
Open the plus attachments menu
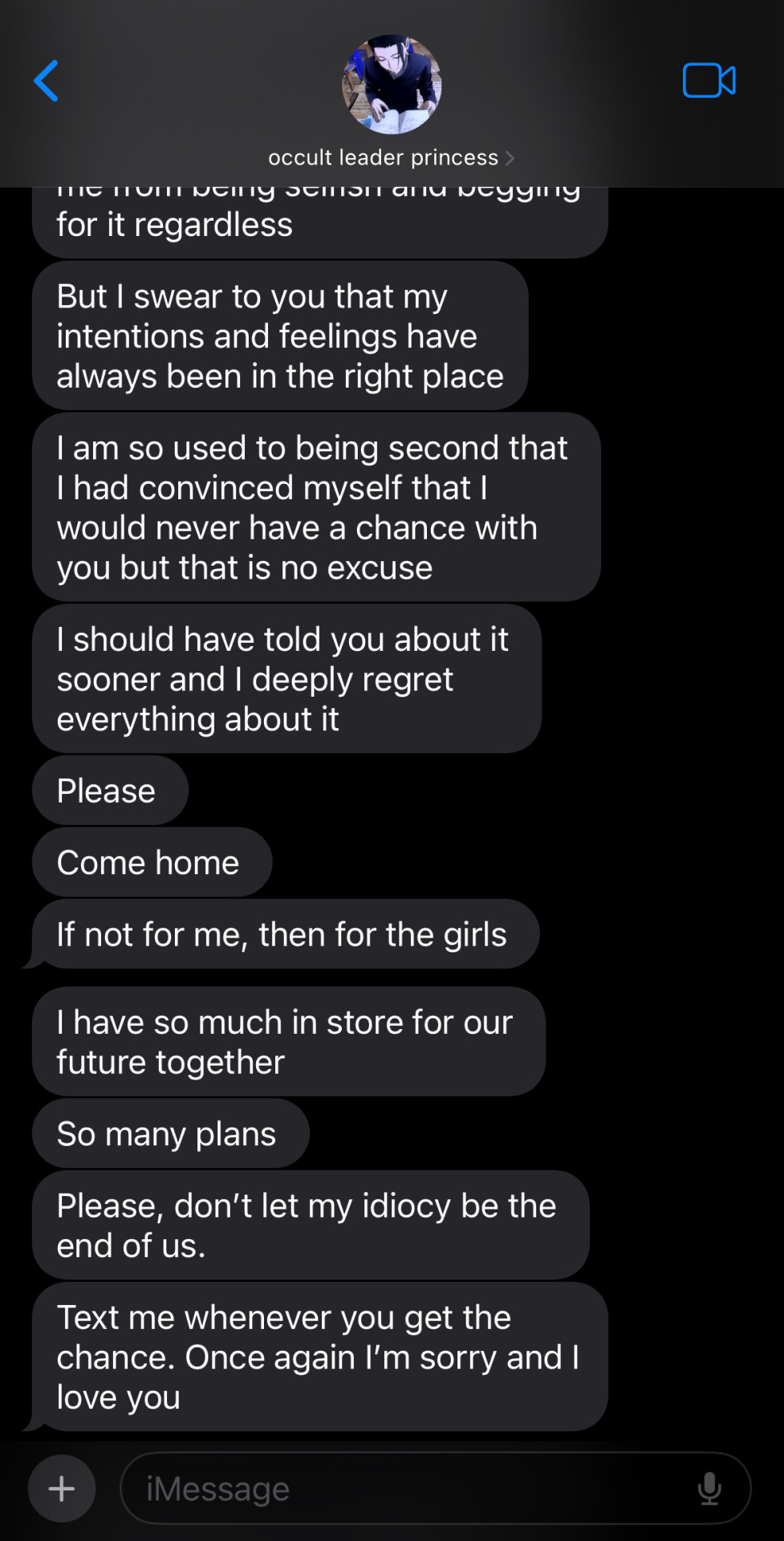pos(62,1489)
